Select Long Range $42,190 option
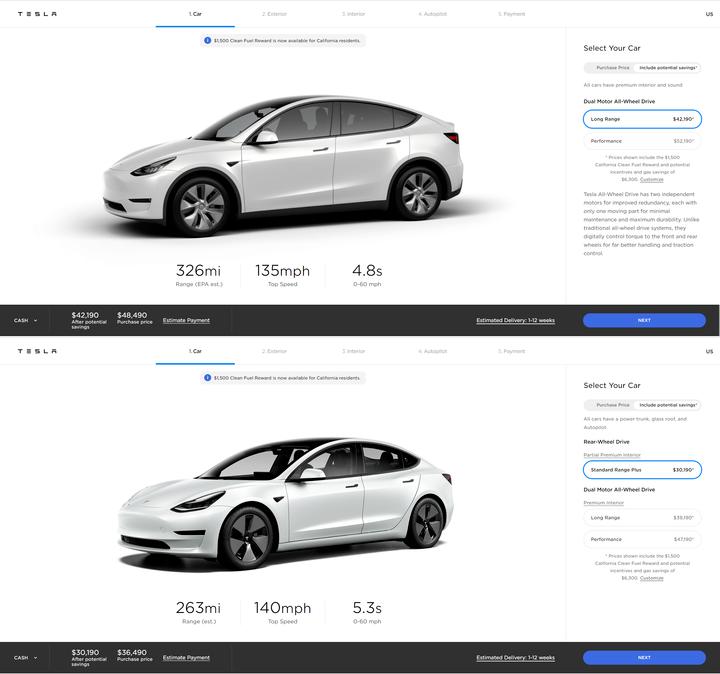 (x=642, y=119)
